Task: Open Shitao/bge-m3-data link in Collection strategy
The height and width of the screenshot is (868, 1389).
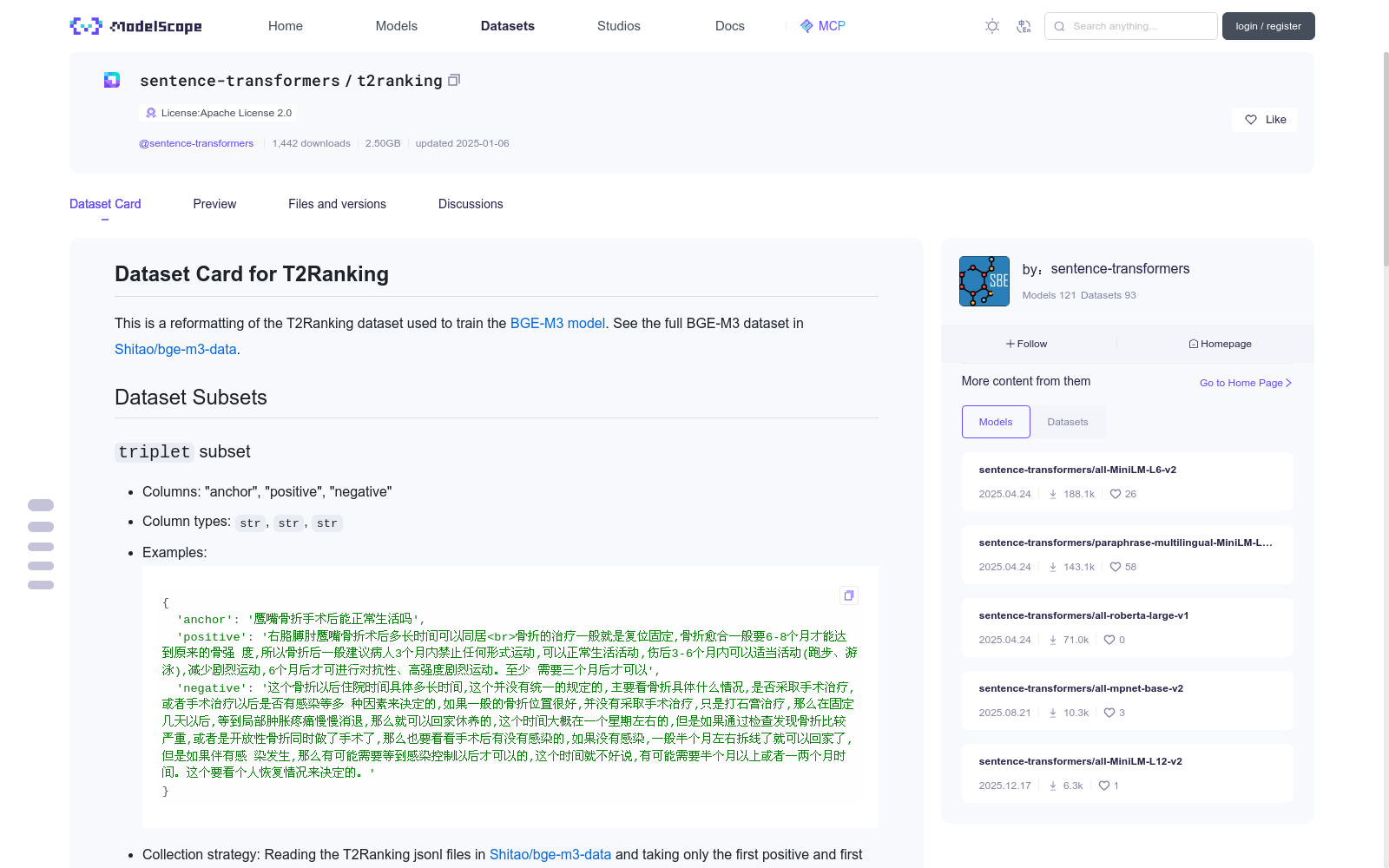Action: (550, 854)
